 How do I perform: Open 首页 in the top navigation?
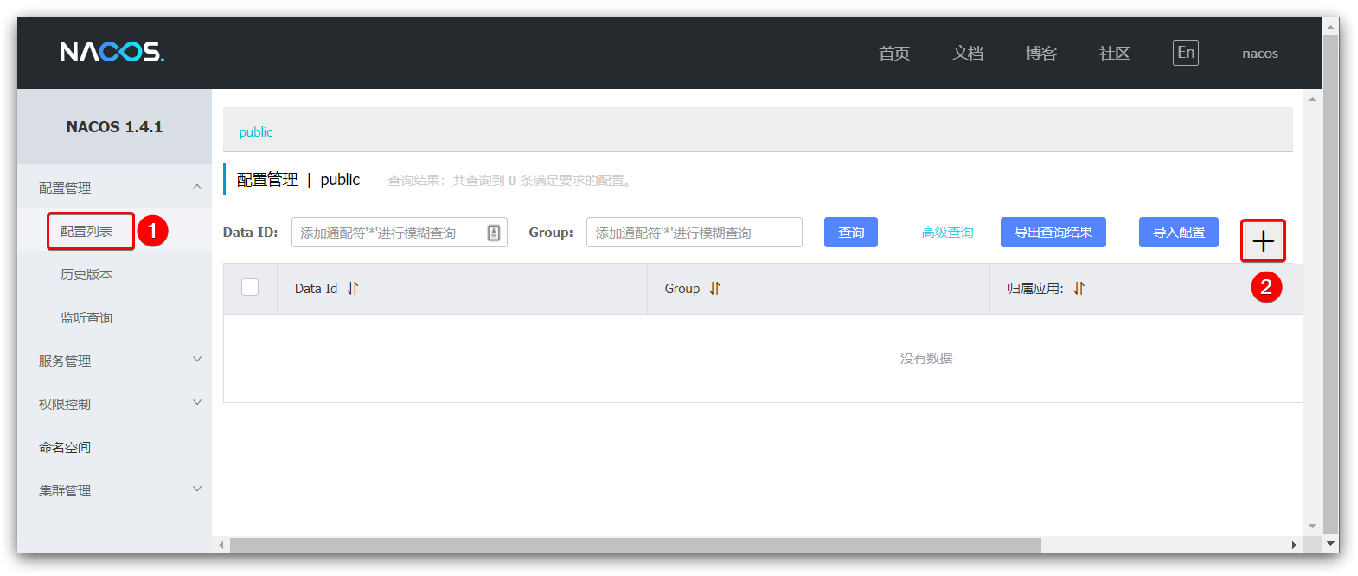click(x=893, y=52)
